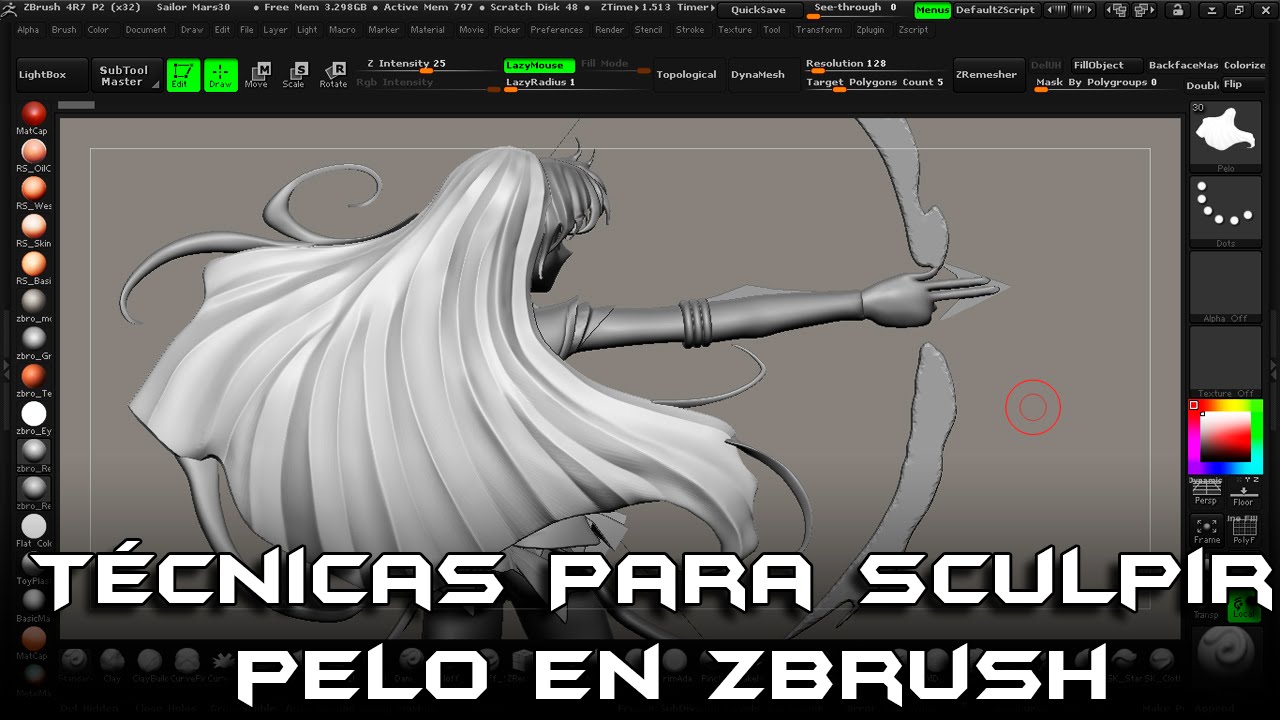Open the Material palette menu
This screenshot has width=1280, height=720.
pos(428,30)
